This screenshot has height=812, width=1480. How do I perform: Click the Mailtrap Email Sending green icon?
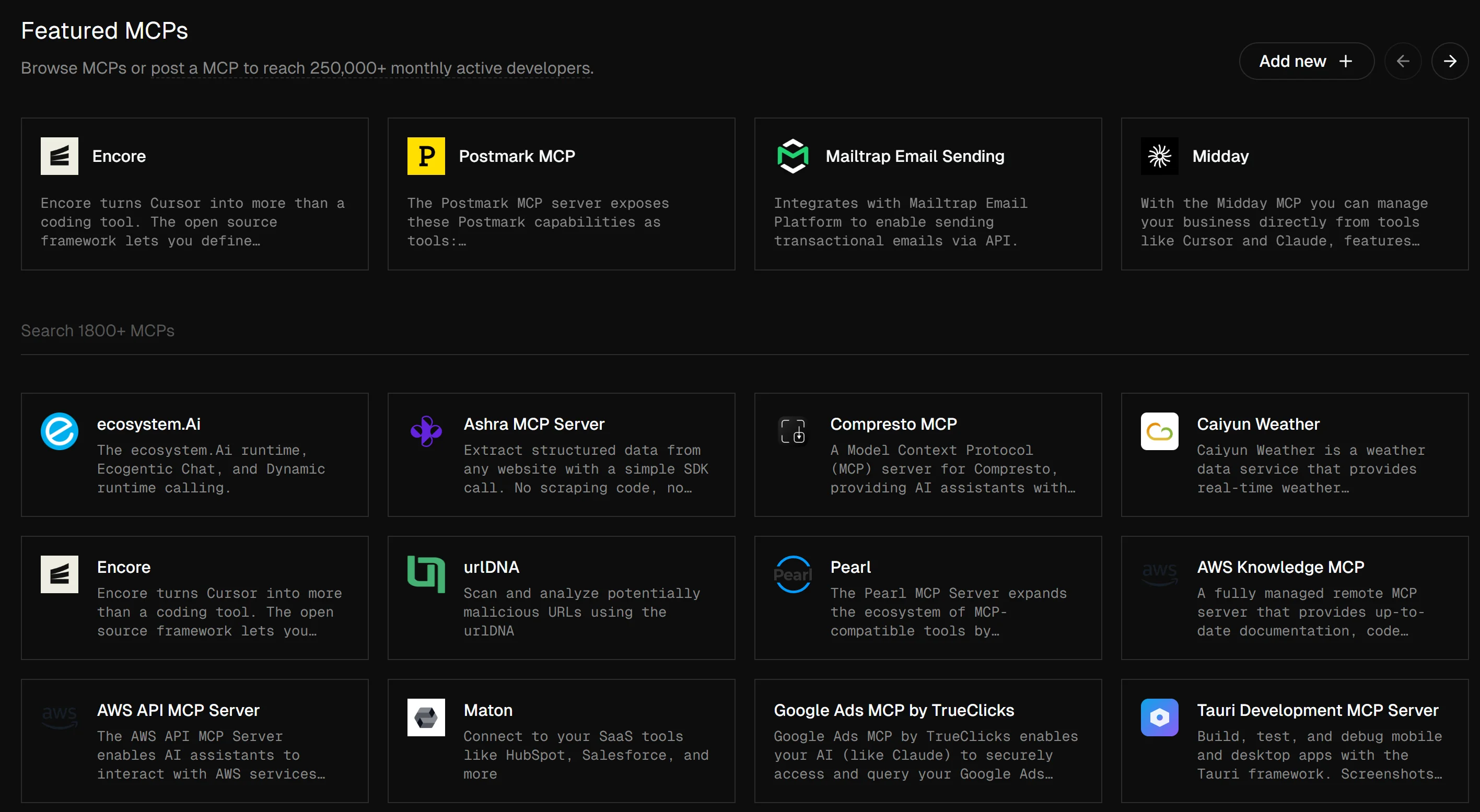click(x=793, y=156)
